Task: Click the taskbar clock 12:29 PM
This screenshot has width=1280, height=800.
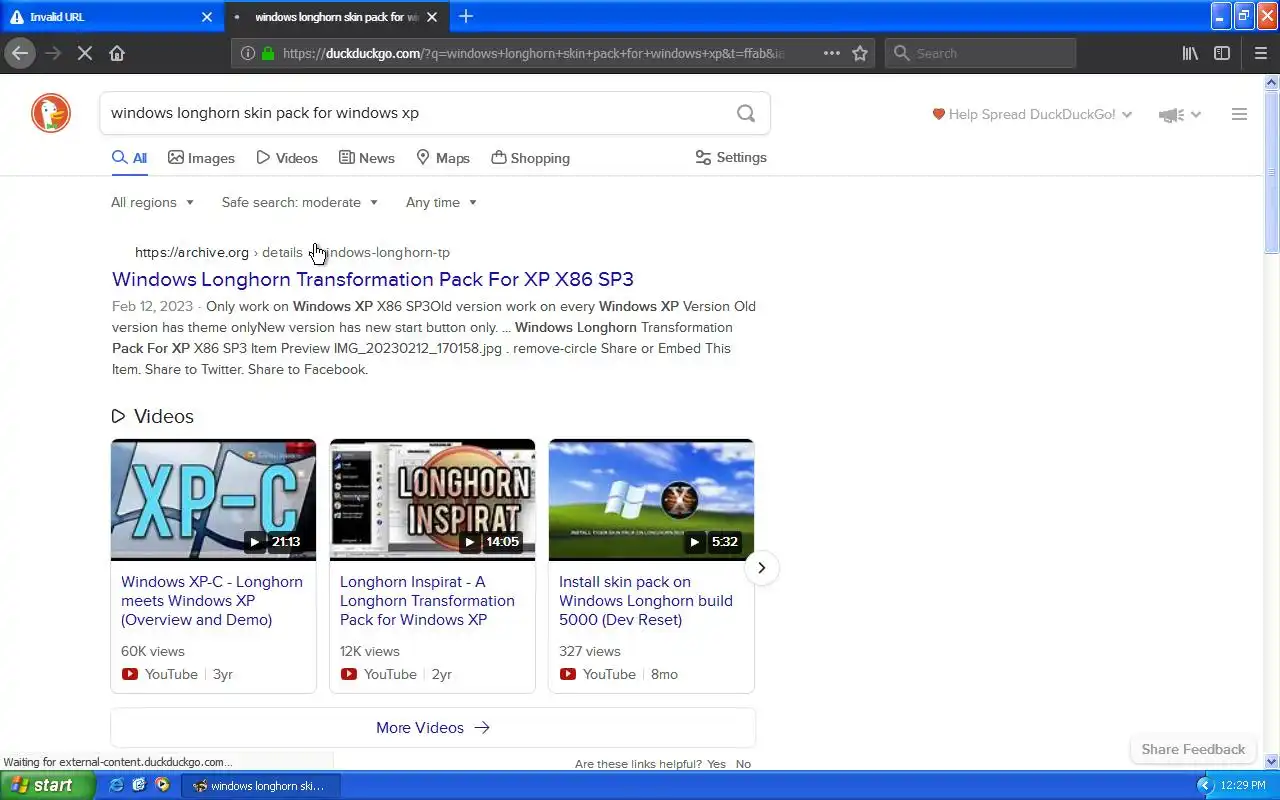Action: [1243, 786]
